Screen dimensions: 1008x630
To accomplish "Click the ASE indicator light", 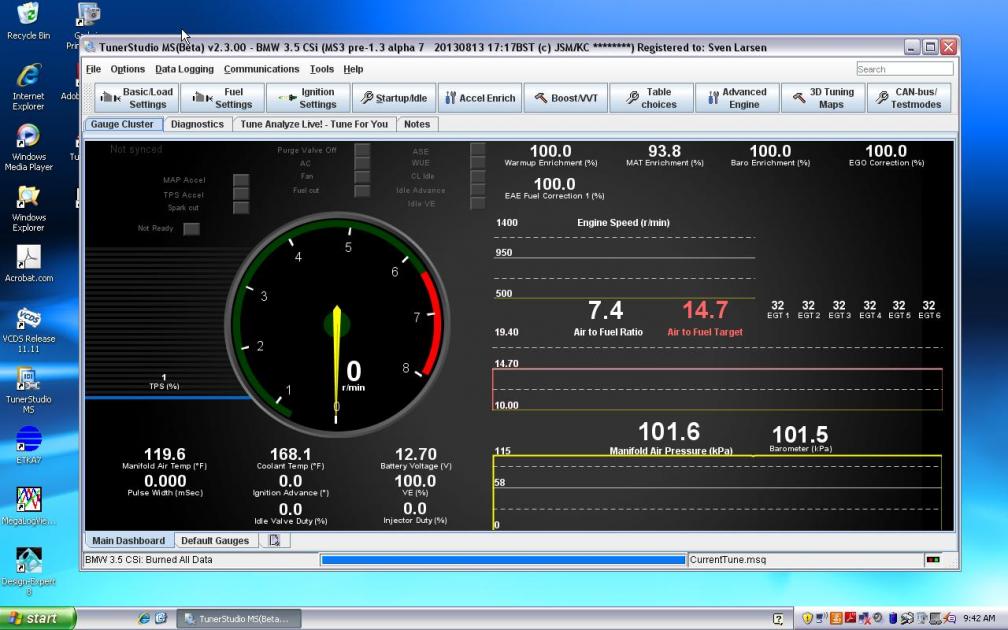I will (x=478, y=150).
